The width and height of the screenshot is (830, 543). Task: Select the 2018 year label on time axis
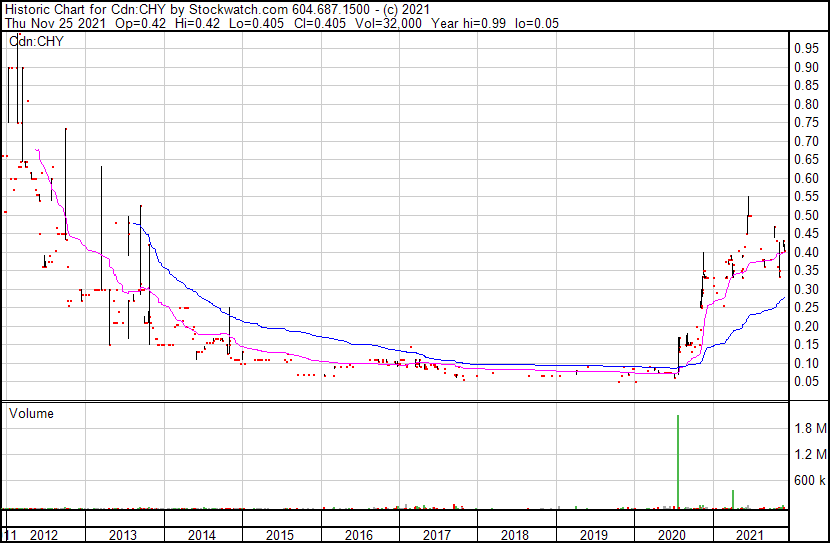[x=516, y=535]
